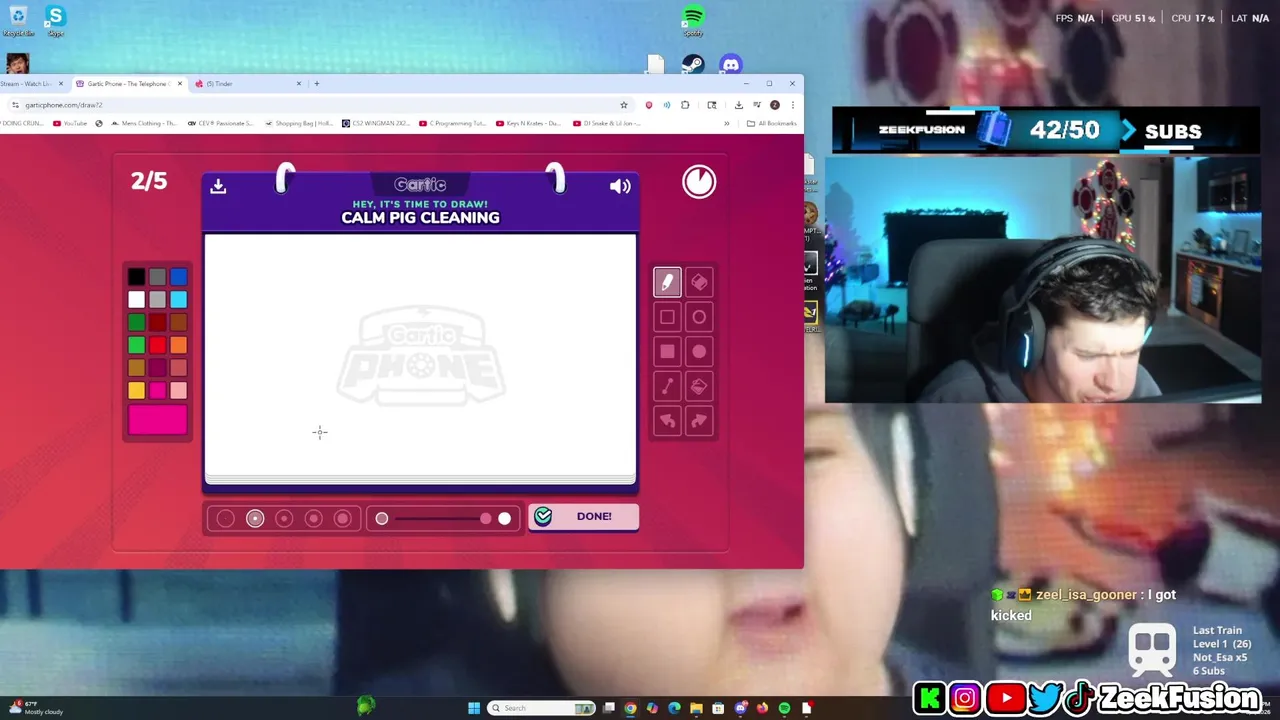Open a new browser tab

(x=317, y=84)
